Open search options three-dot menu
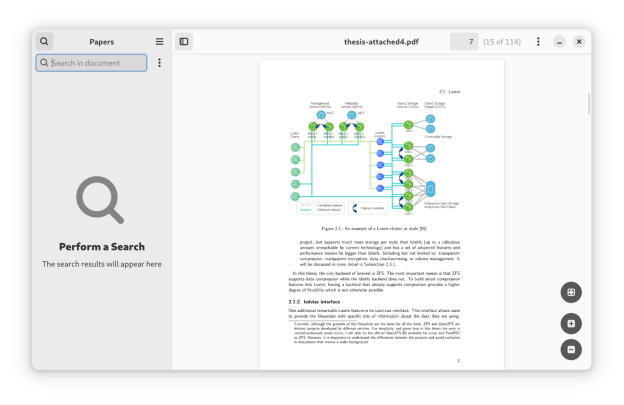Viewport: 624px width, 405px height. pos(159,63)
